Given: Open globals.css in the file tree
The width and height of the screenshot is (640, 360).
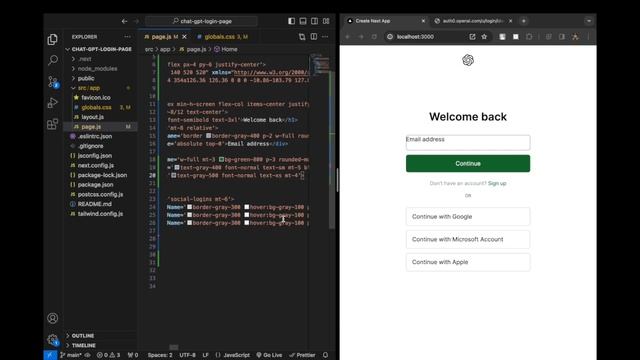Looking at the screenshot, I should (x=96, y=107).
